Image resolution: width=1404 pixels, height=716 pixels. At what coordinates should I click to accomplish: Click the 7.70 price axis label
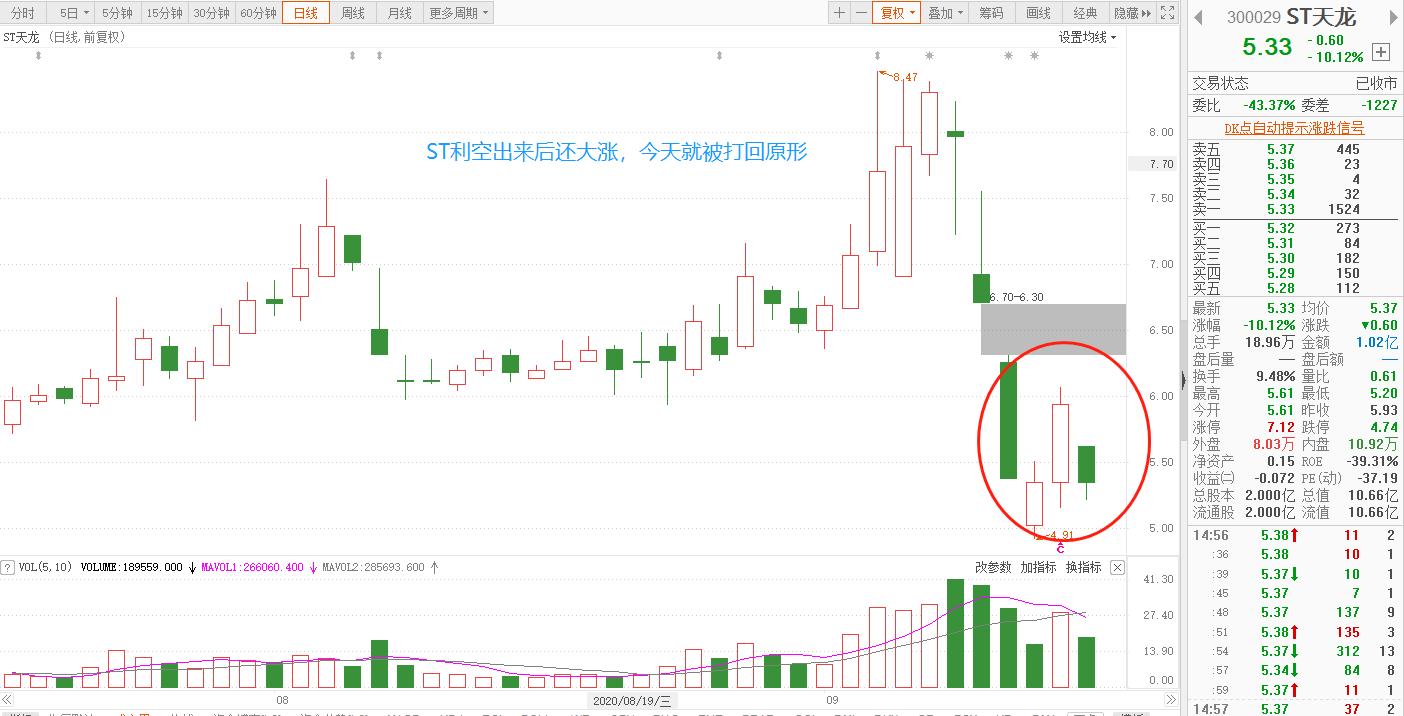pyautogui.click(x=1161, y=164)
